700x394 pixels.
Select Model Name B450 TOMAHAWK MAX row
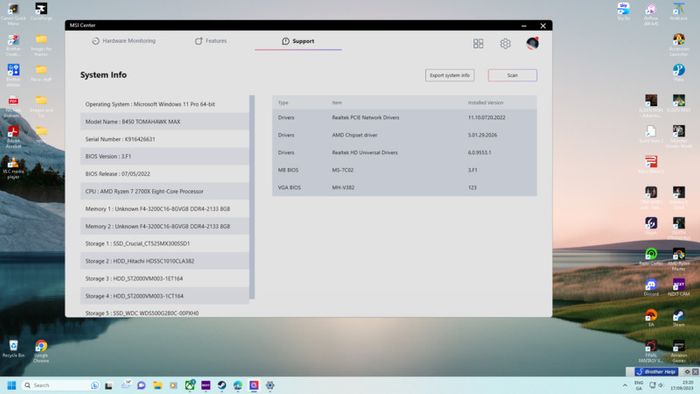[165, 121]
